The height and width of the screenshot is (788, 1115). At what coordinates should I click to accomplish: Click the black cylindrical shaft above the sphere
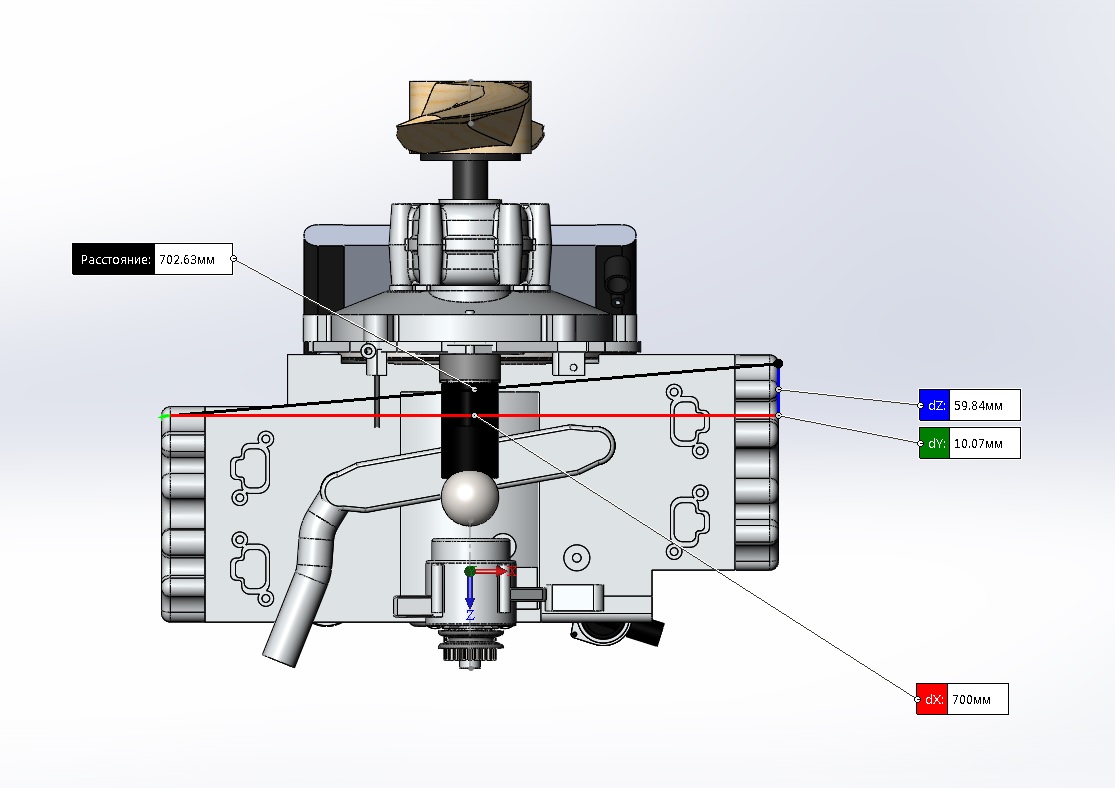point(468,440)
